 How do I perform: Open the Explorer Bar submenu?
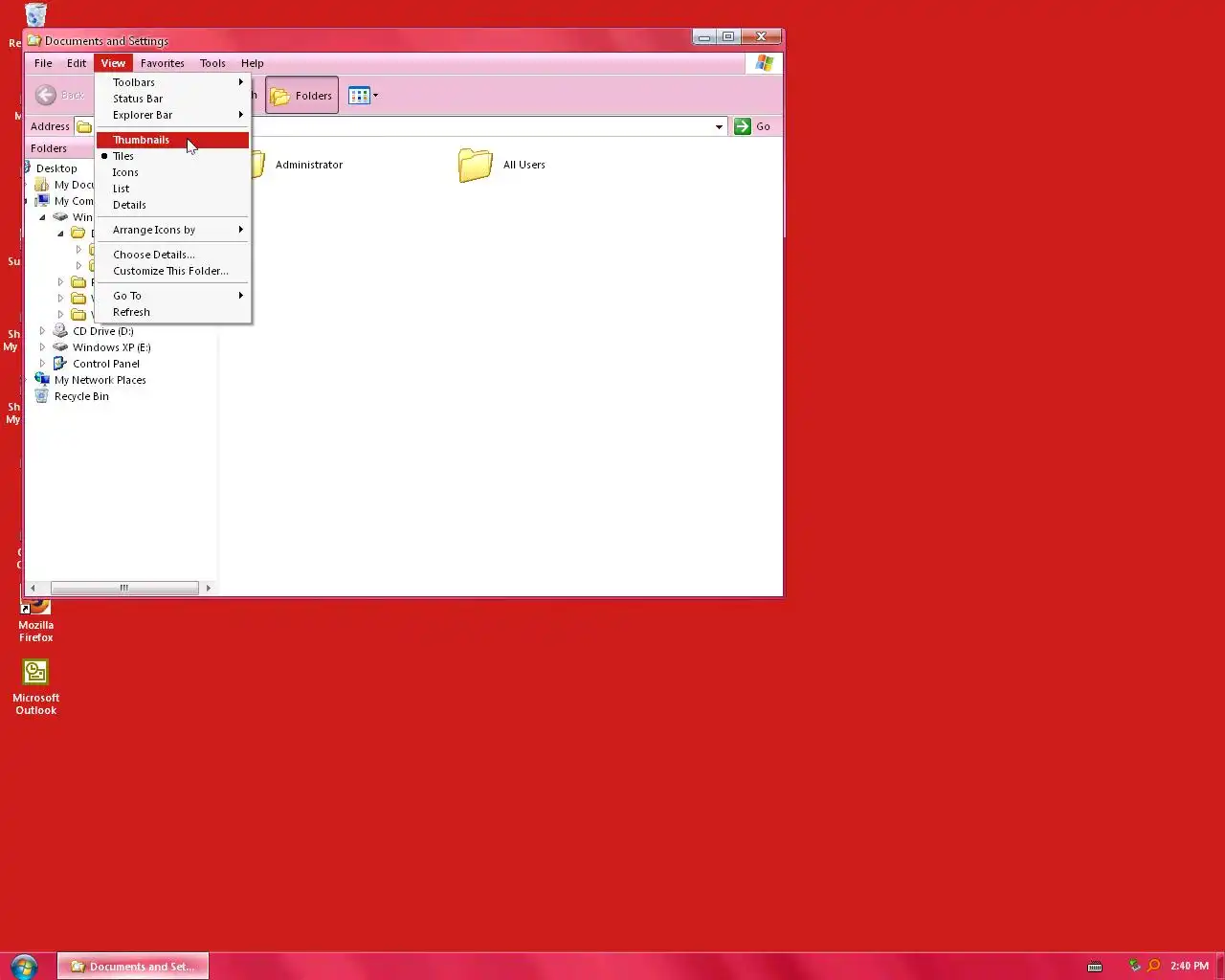pos(172,115)
